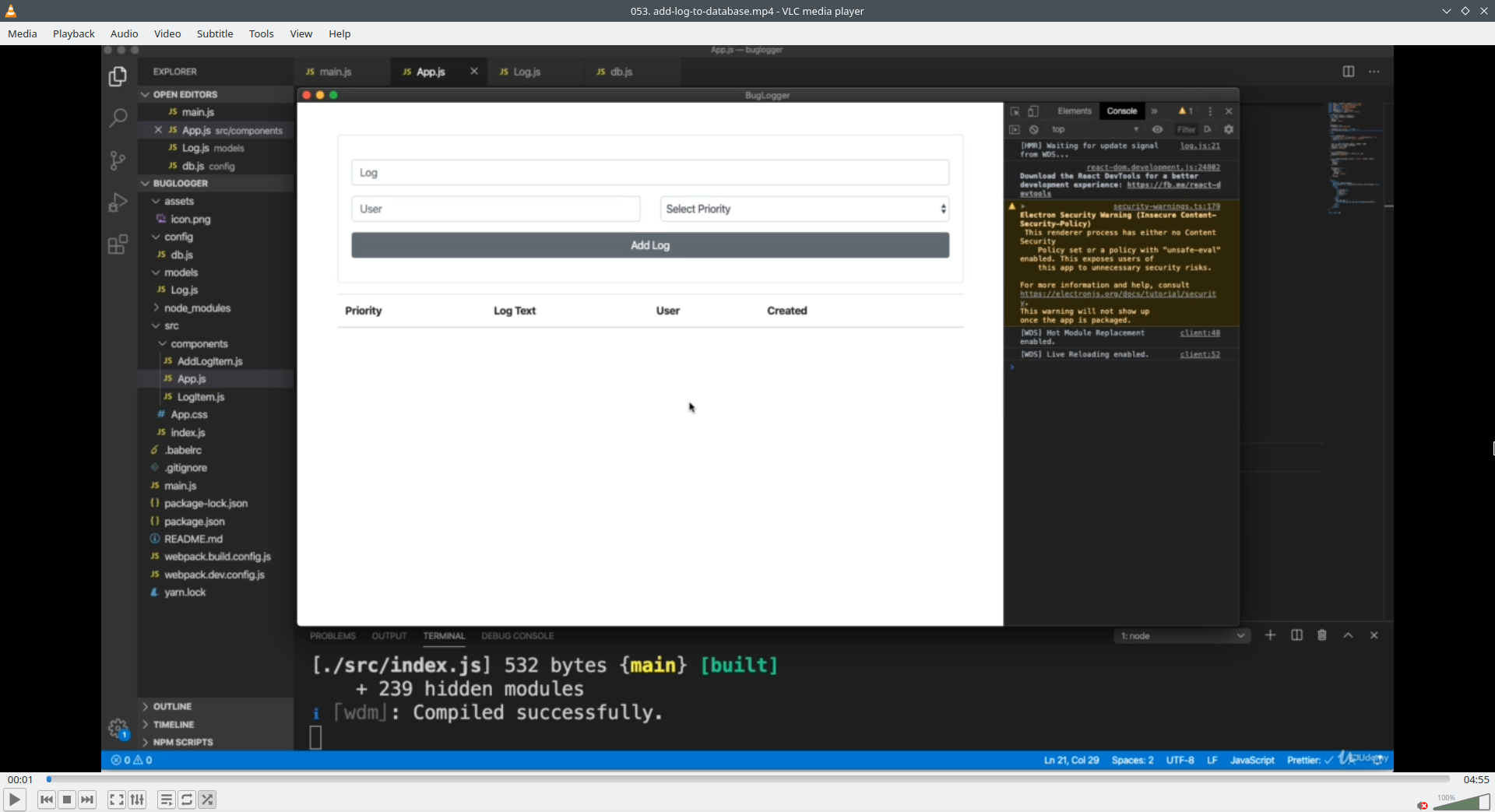Screen dimensions: 1495x812
Task: Adjust the VLC volume slider
Action: point(1462,803)
